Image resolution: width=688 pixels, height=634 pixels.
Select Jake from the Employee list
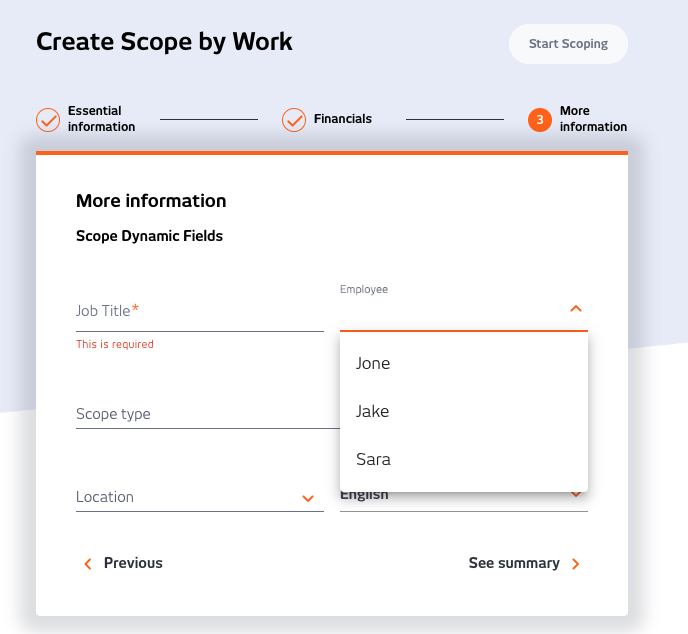pyautogui.click(x=464, y=411)
